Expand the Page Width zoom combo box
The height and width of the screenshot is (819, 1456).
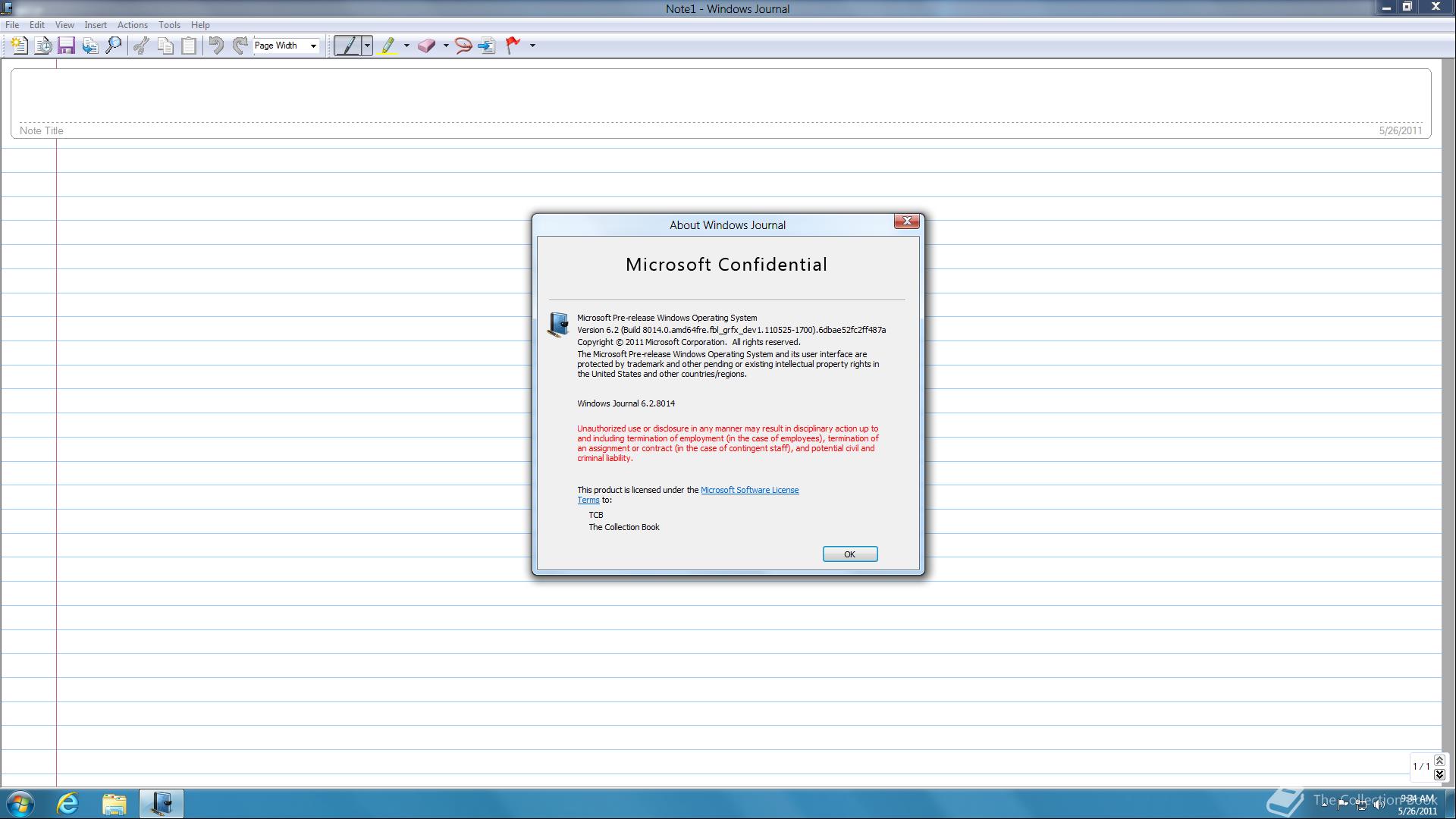click(313, 46)
